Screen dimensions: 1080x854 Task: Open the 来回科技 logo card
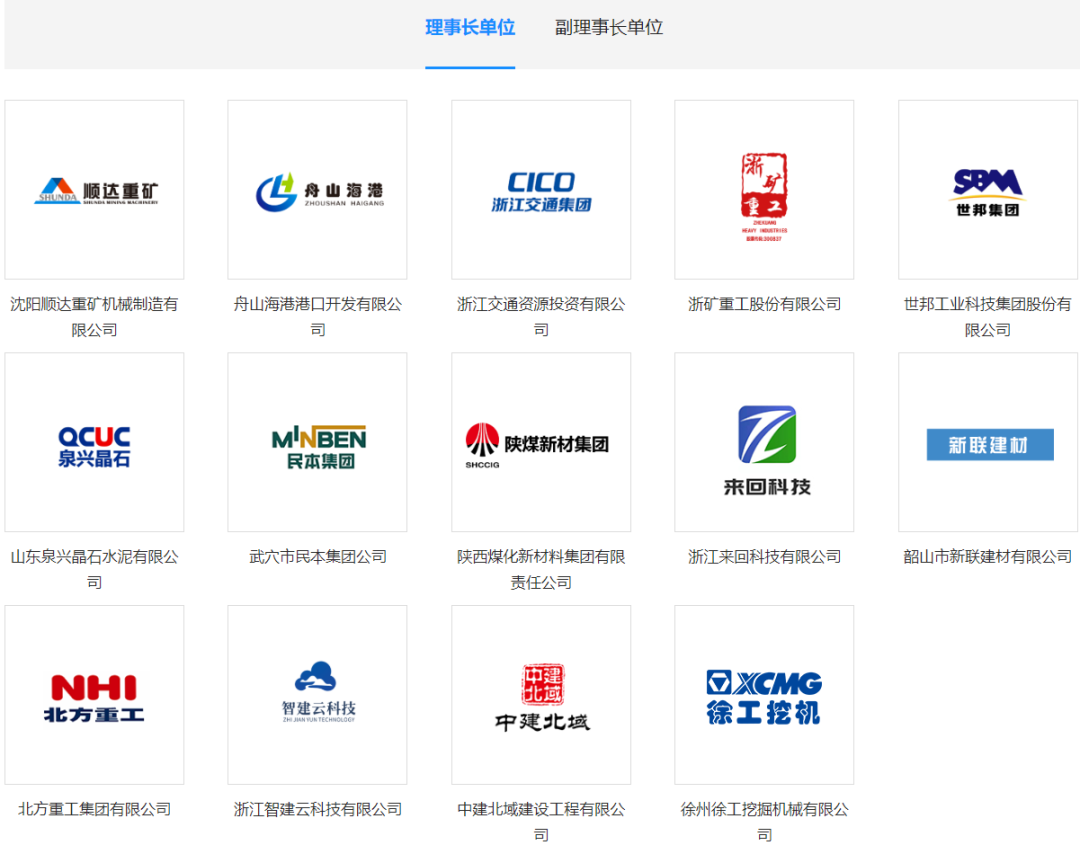coord(765,442)
